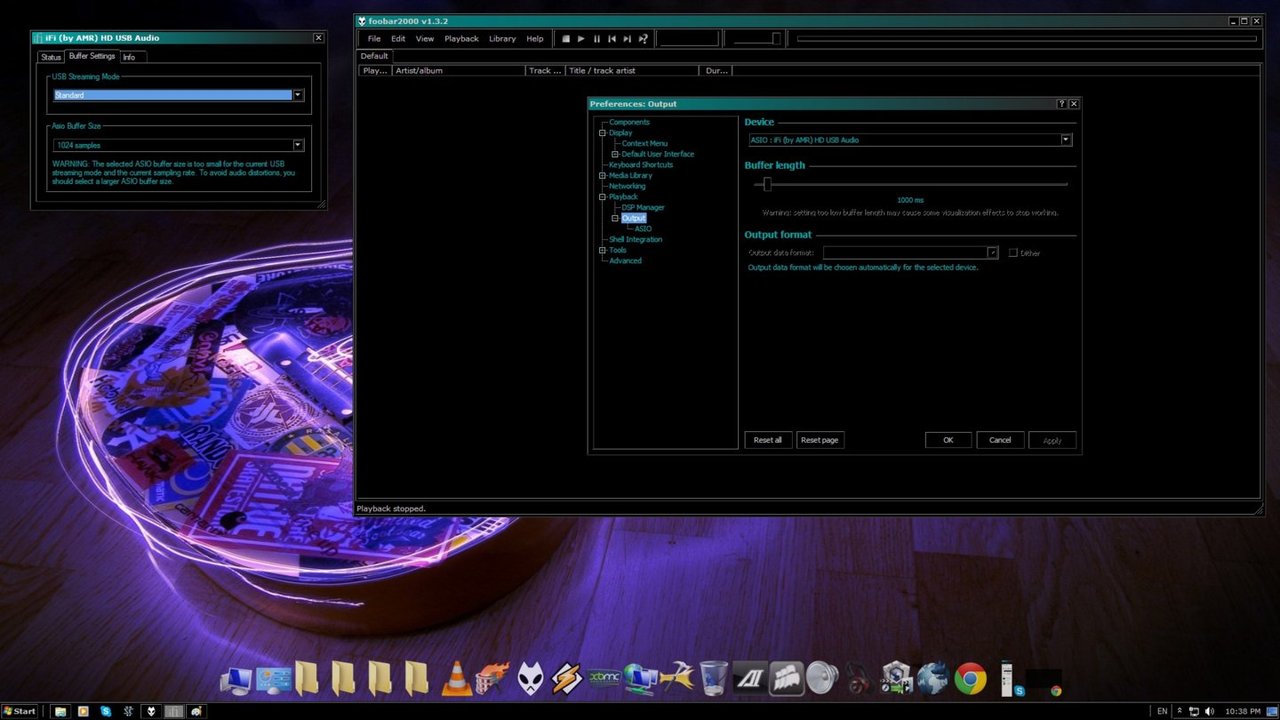
Task: Launch XBMC from the dock
Action: (x=604, y=677)
